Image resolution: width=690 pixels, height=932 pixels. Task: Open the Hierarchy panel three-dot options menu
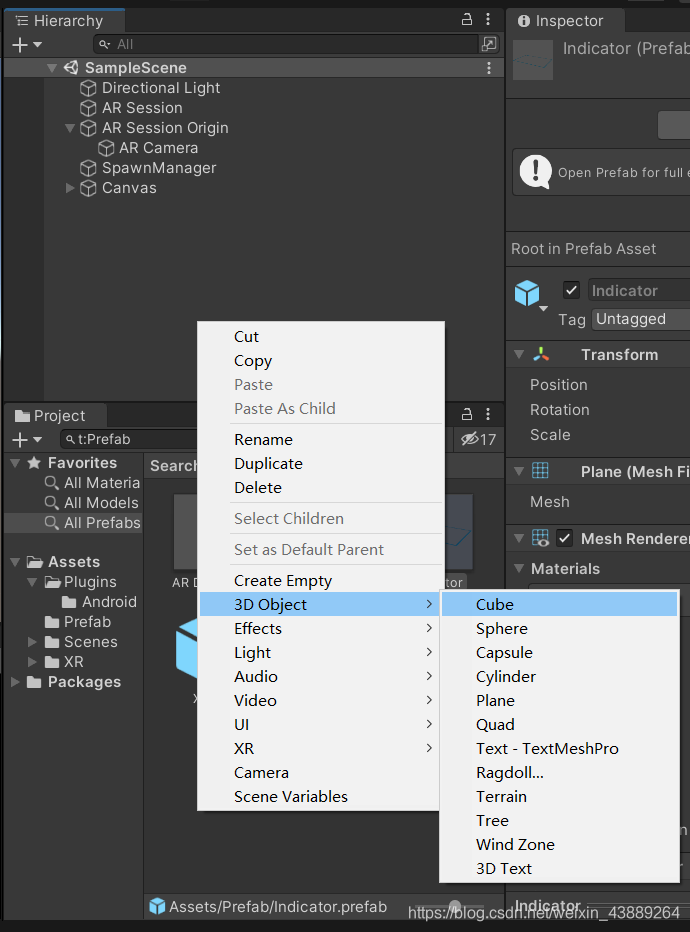(488, 20)
